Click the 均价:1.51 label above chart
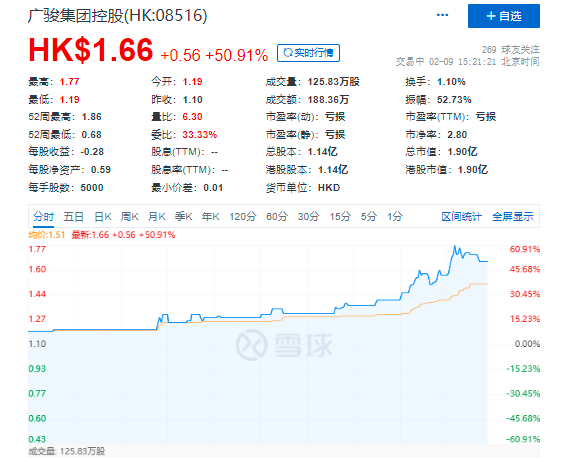 click(47, 235)
